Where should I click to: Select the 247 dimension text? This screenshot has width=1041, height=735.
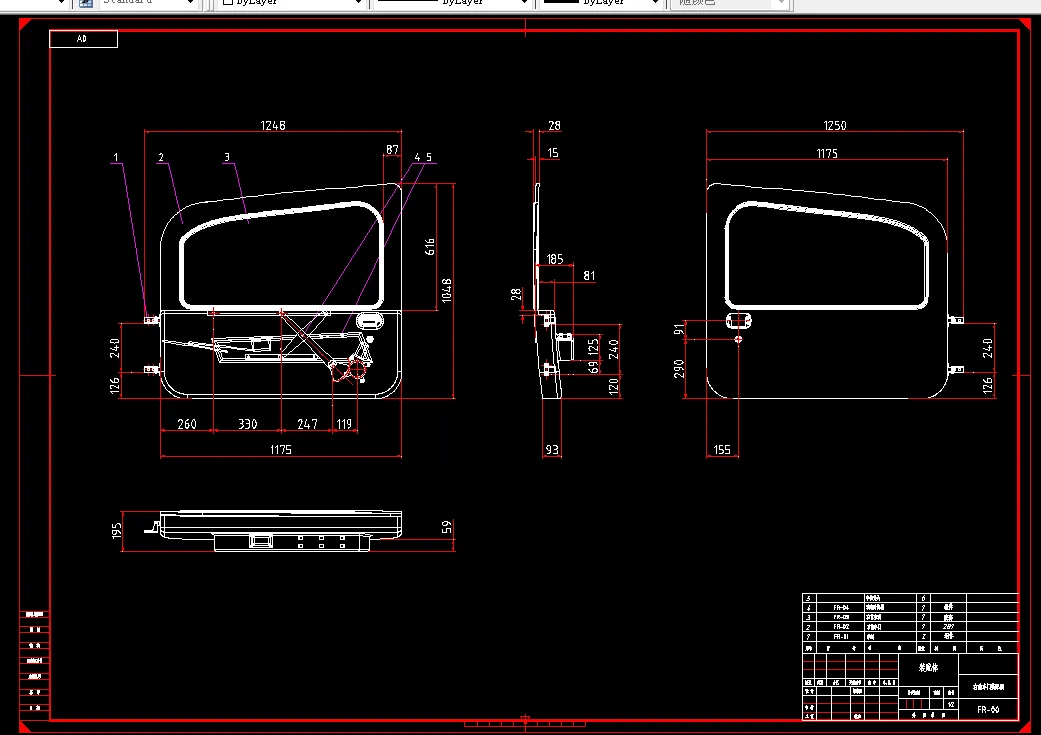(307, 424)
